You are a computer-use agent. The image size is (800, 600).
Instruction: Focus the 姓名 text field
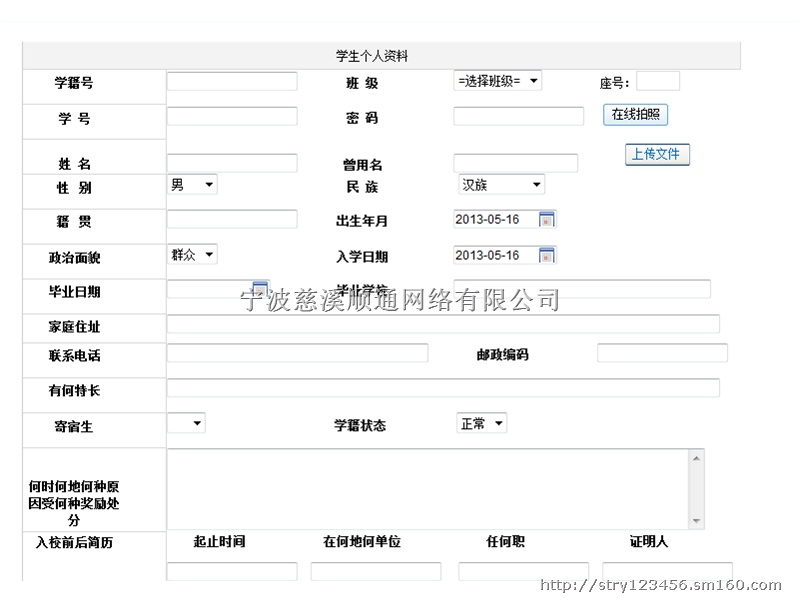232,163
